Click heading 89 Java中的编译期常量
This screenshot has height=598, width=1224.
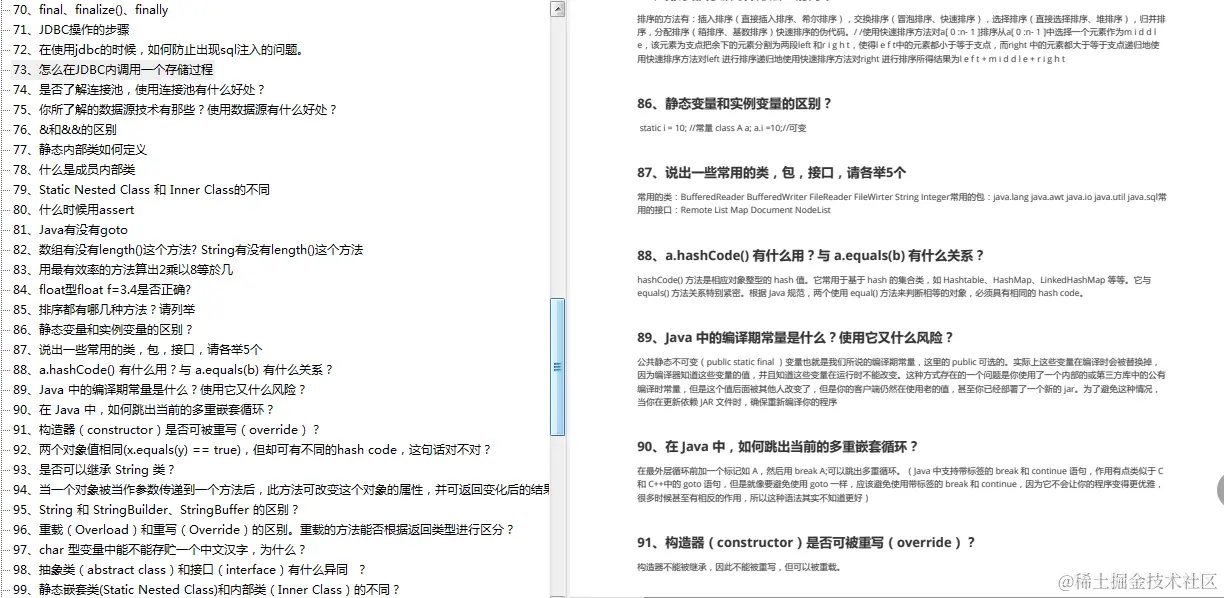coord(783,339)
